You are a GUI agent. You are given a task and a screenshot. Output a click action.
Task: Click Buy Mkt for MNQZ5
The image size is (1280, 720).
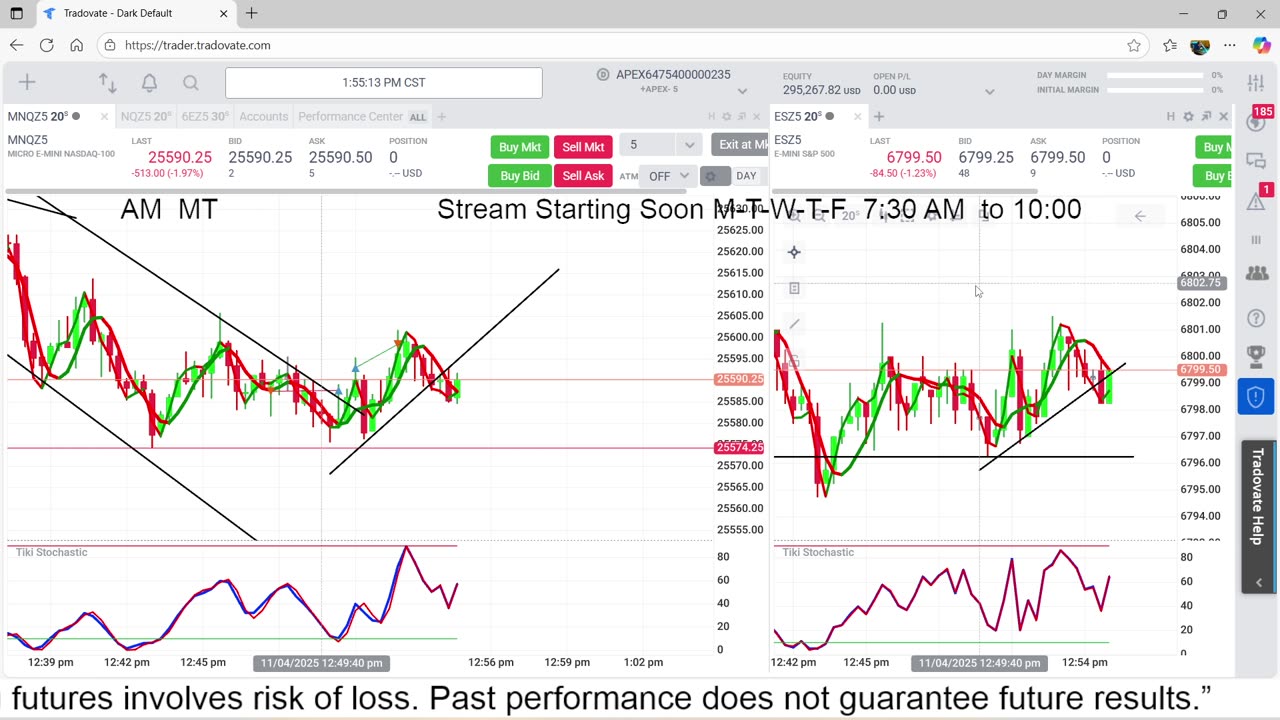tap(520, 147)
